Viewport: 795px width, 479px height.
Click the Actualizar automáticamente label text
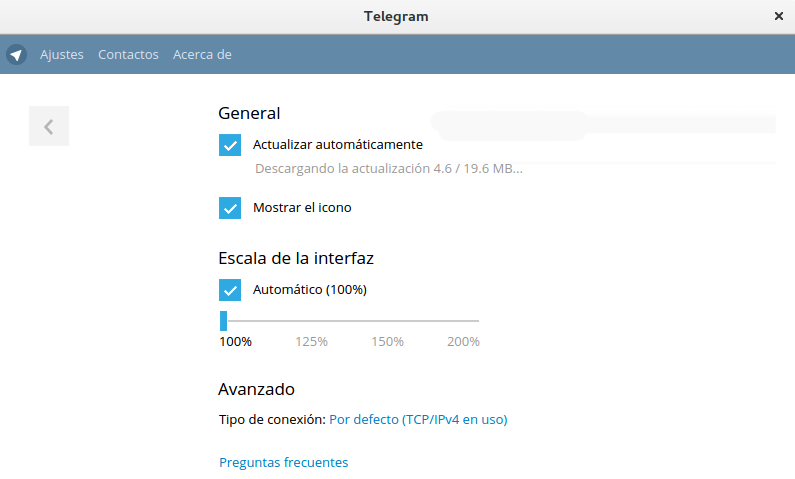338,144
